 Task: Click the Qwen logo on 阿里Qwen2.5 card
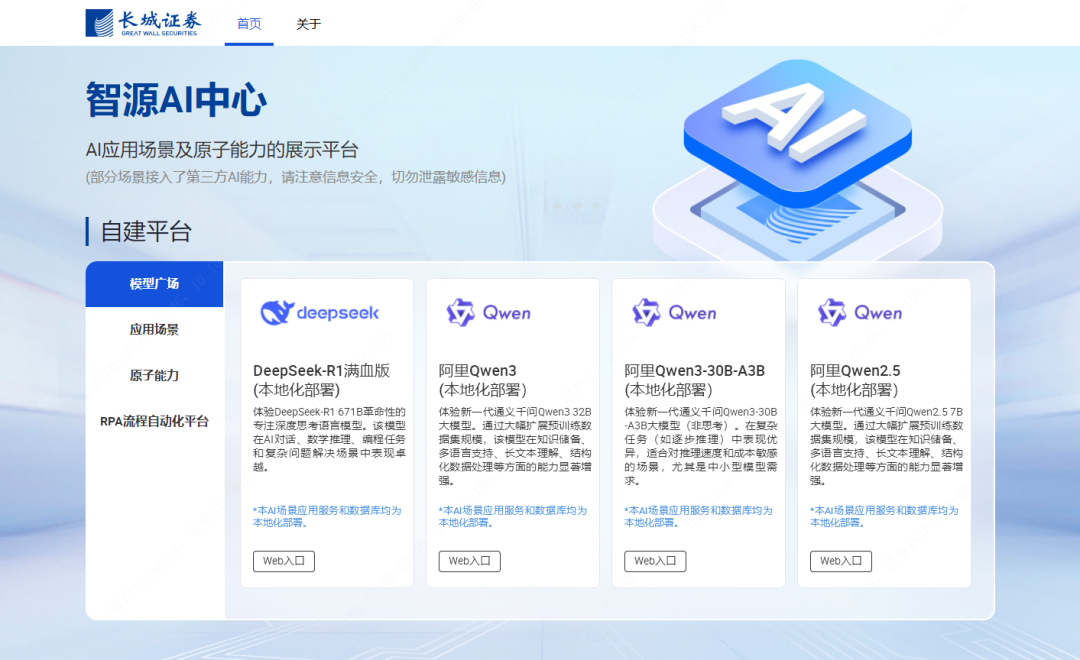pyautogui.click(x=860, y=313)
